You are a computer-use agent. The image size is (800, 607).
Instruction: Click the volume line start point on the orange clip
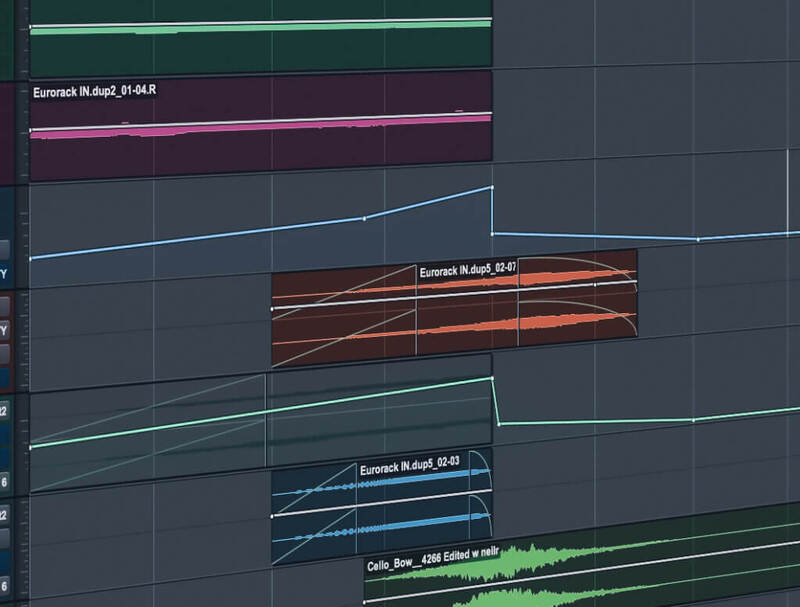[272, 309]
